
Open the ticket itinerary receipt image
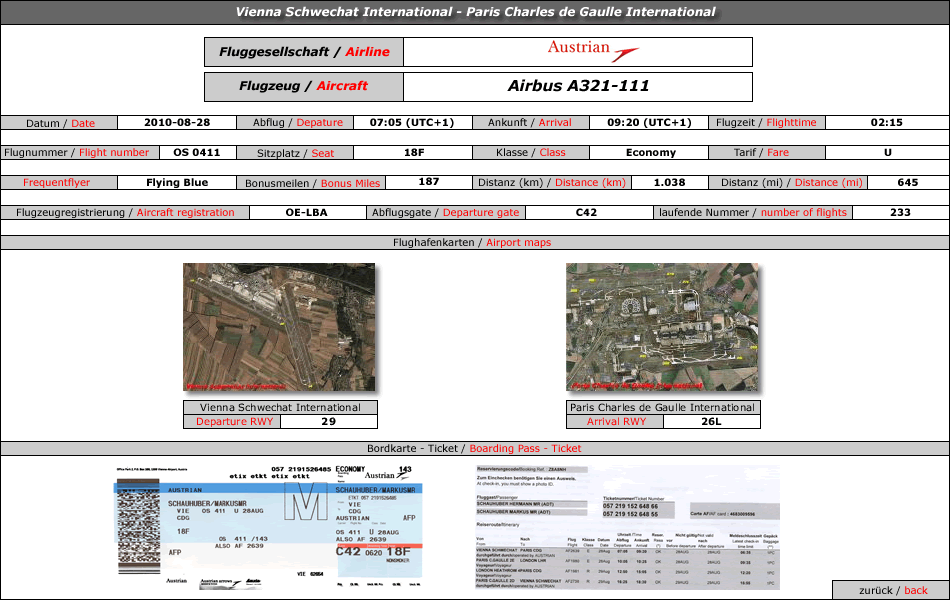627,527
